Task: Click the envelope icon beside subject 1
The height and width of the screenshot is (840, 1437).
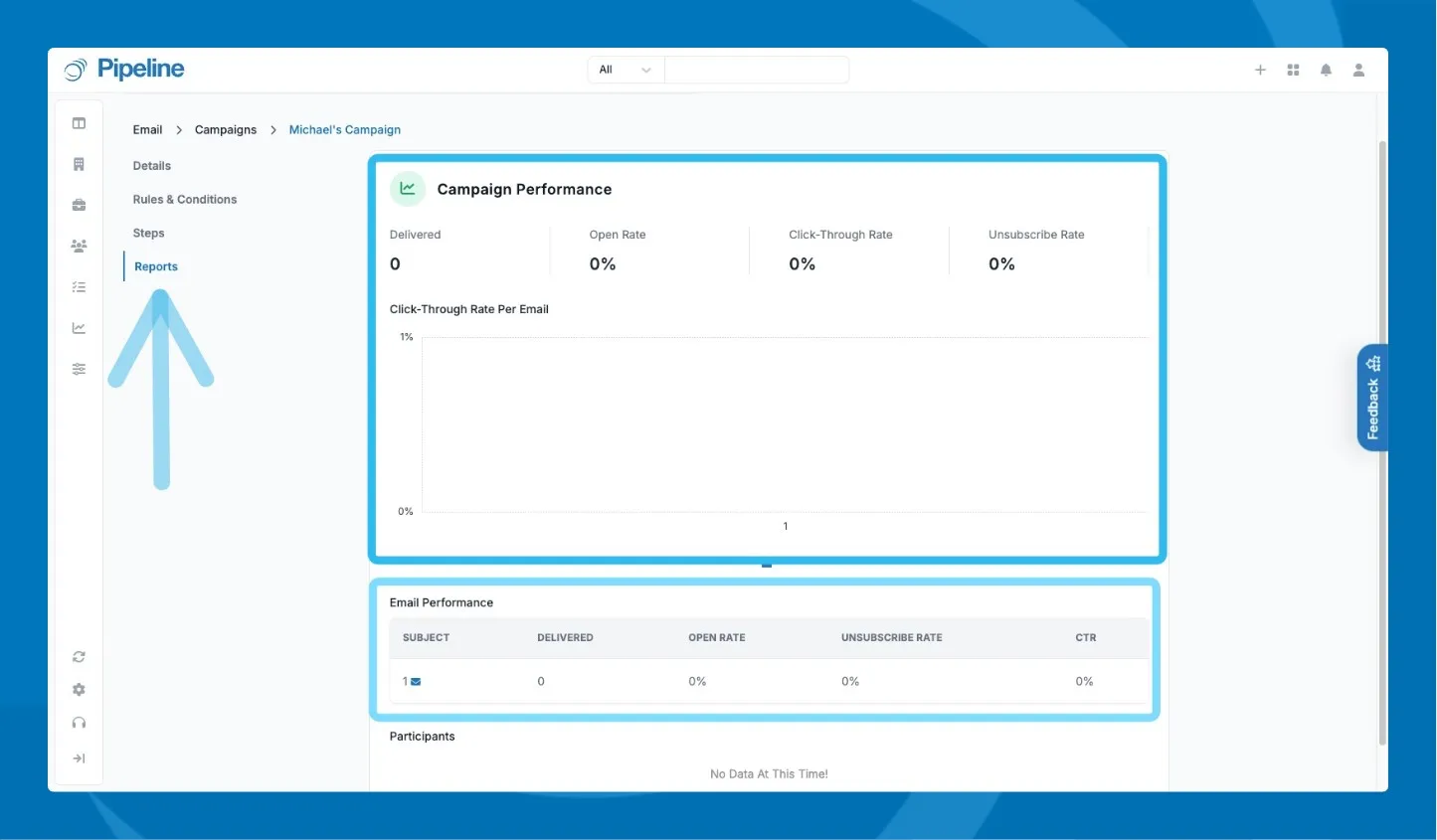Action: pyautogui.click(x=416, y=682)
